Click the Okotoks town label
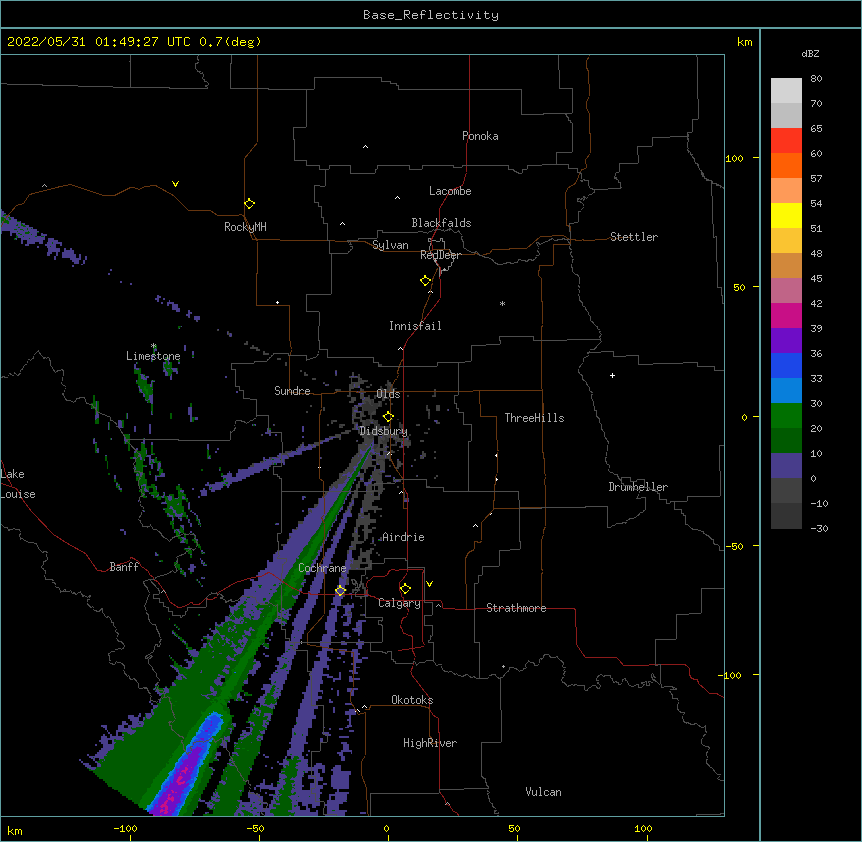 coord(412,700)
